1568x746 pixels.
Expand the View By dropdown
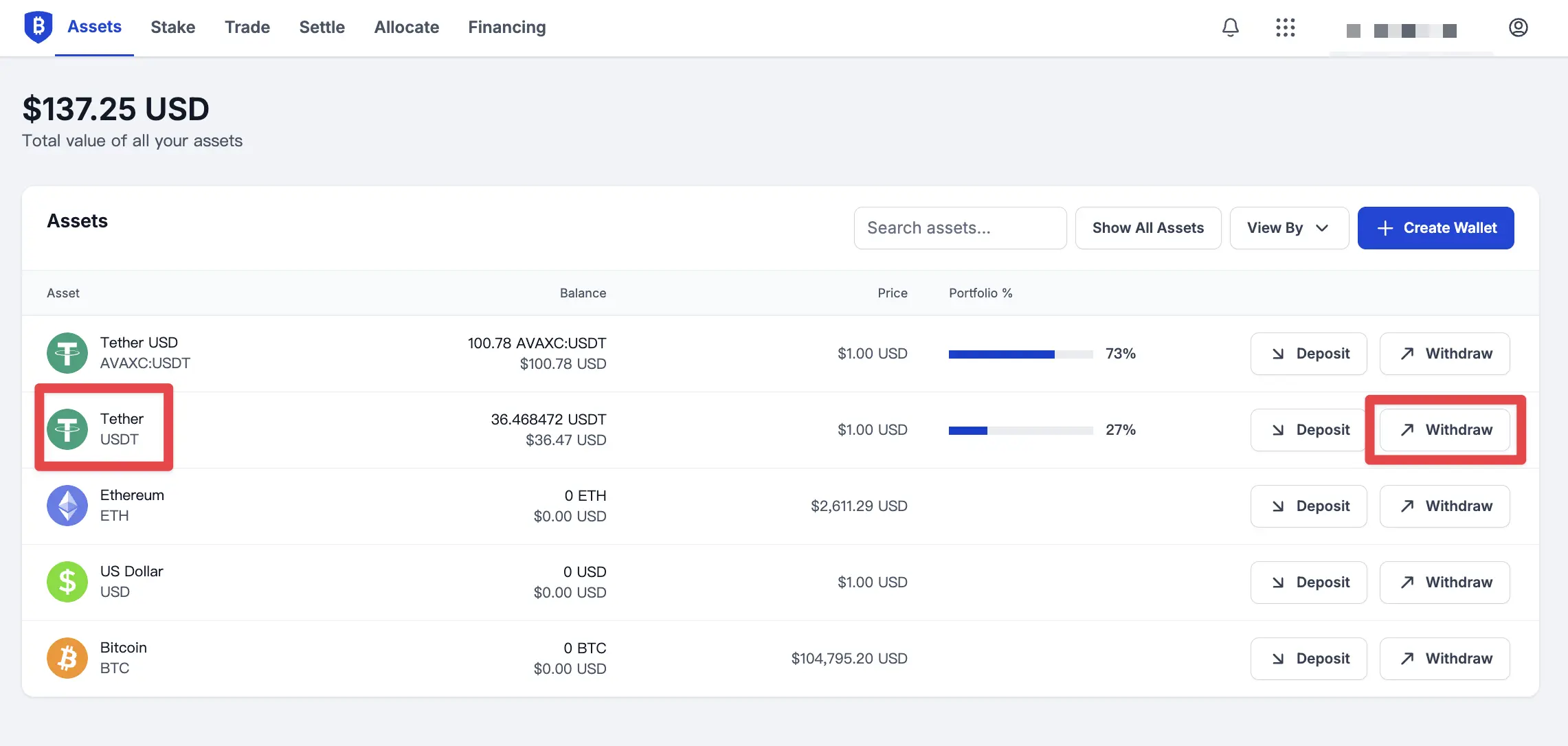click(1288, 228)
